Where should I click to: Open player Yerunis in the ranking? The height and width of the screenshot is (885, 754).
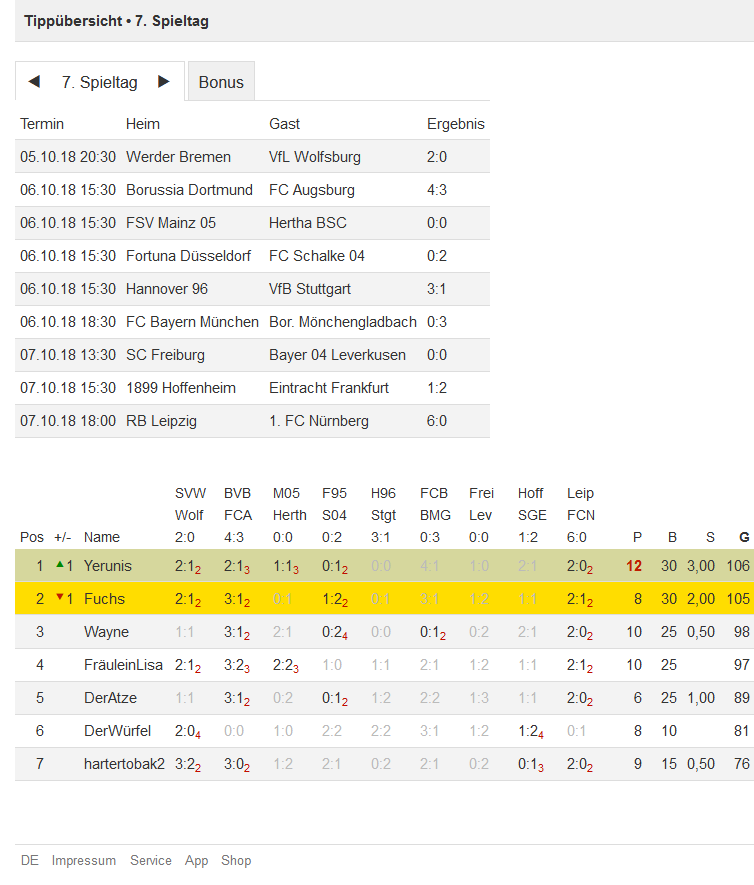(108, 566)
